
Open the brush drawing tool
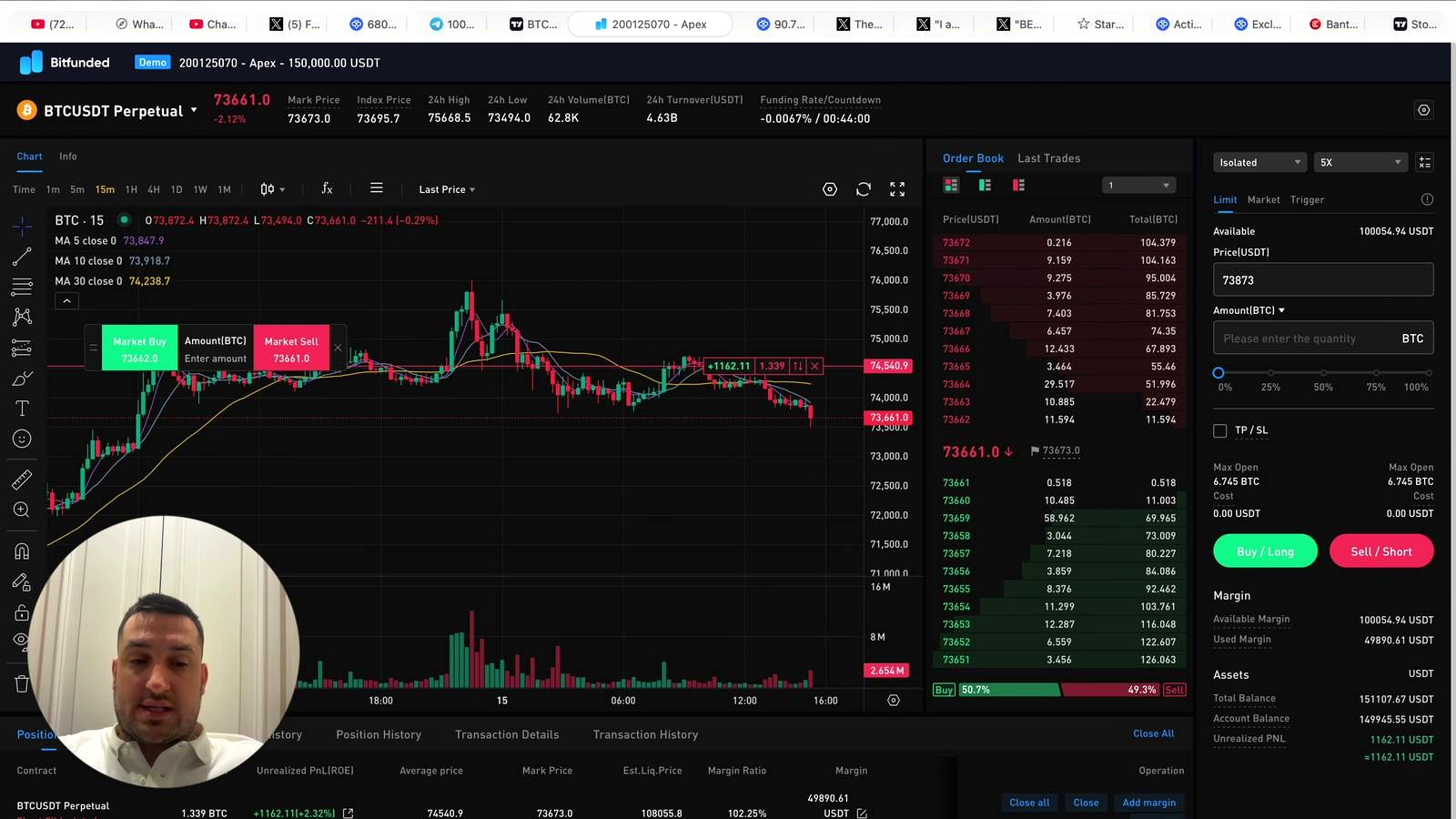pyautogui.click(x=22, y=379)
